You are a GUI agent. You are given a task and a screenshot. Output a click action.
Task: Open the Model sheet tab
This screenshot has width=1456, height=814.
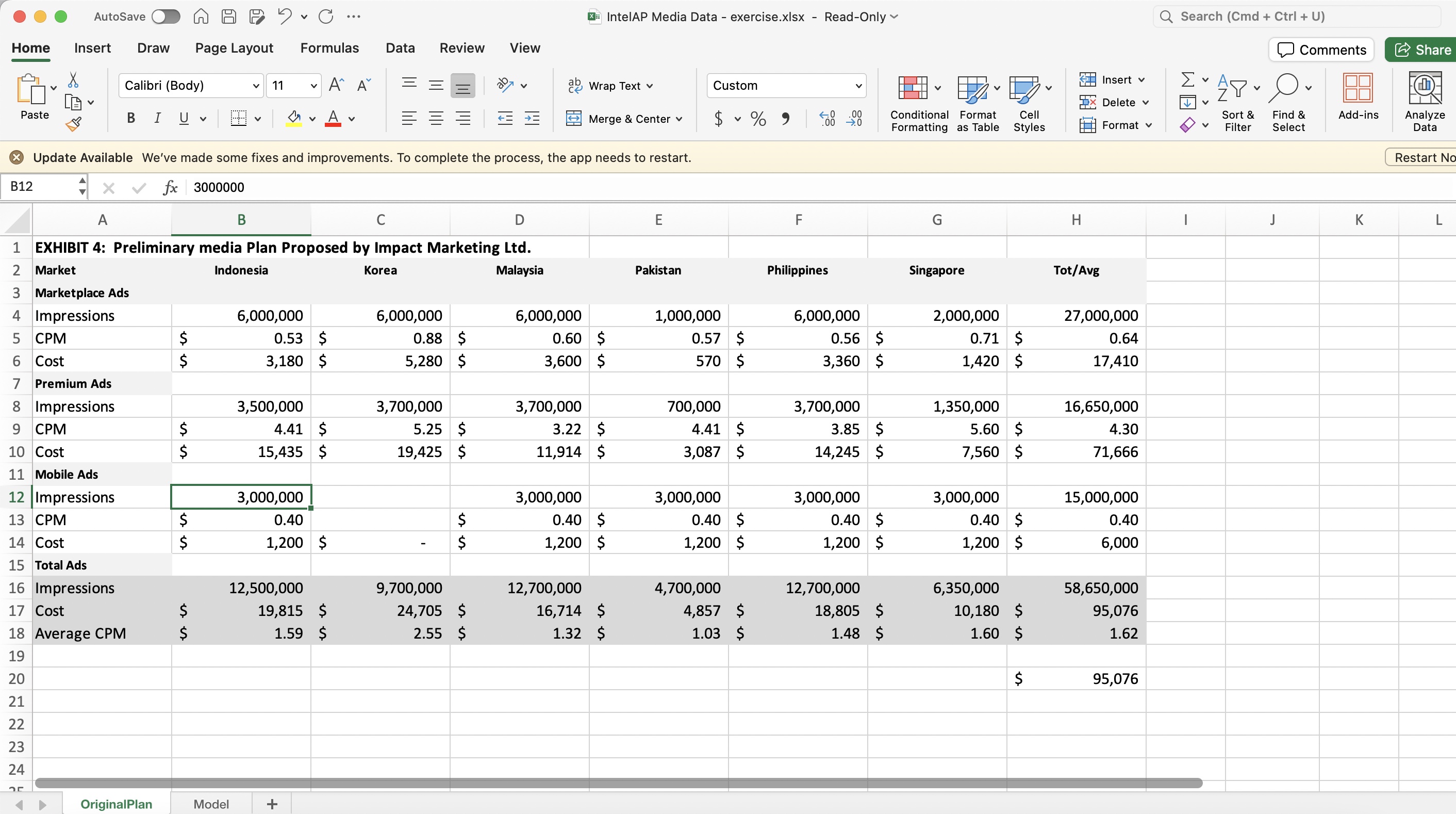click(210, 803)
